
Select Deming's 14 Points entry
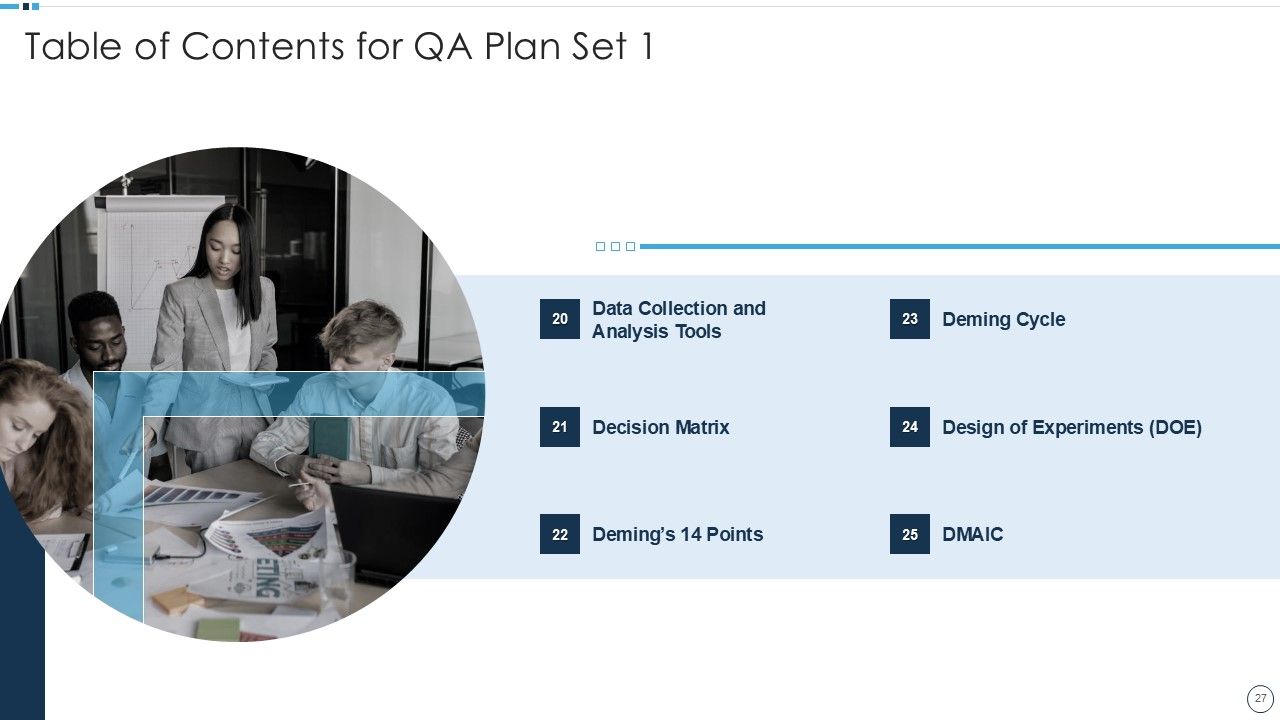tap(677, 534)
